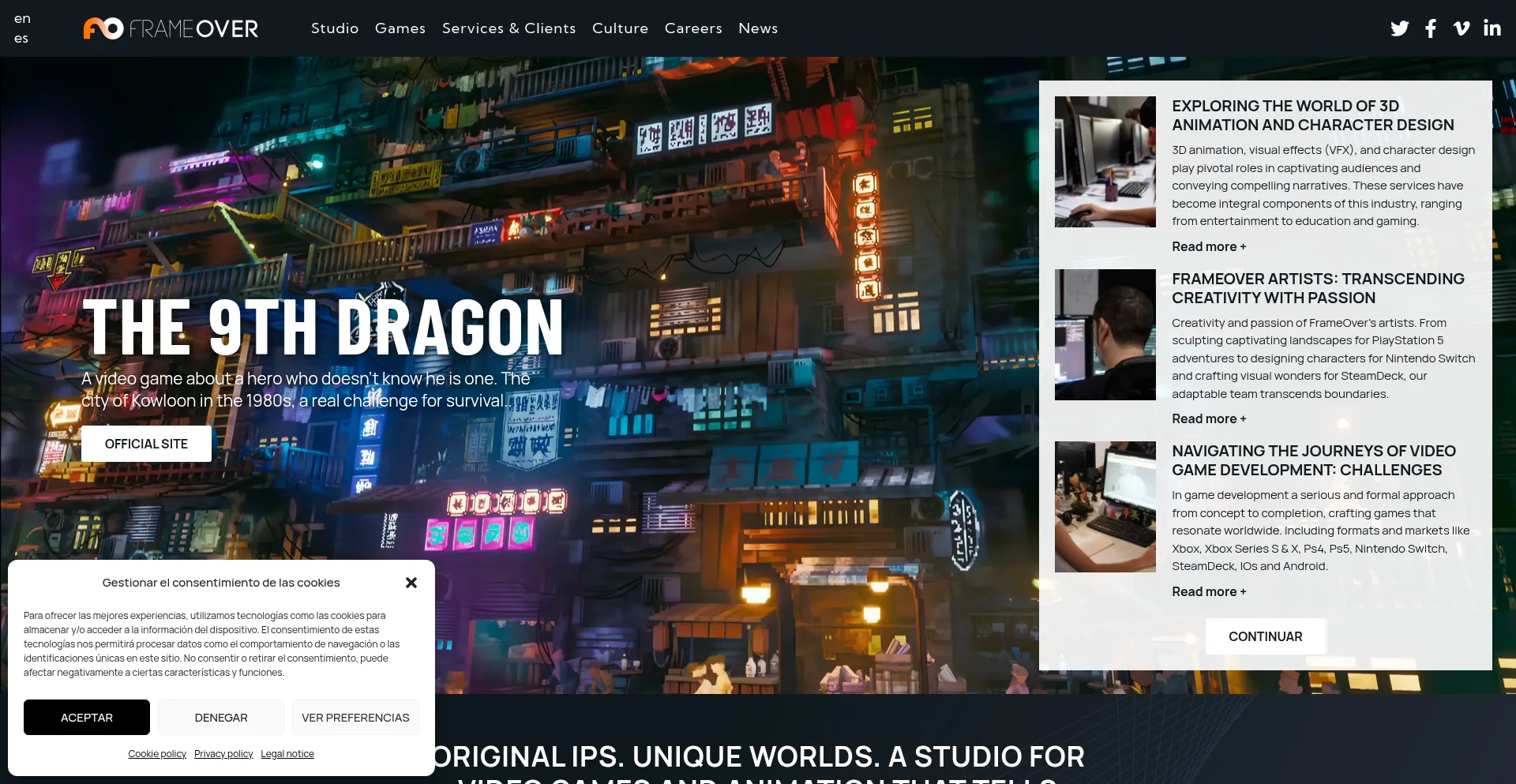Expand the 3D animation article
The width and height of the screenshot is (1516, 784).
tap(1208, 246)
